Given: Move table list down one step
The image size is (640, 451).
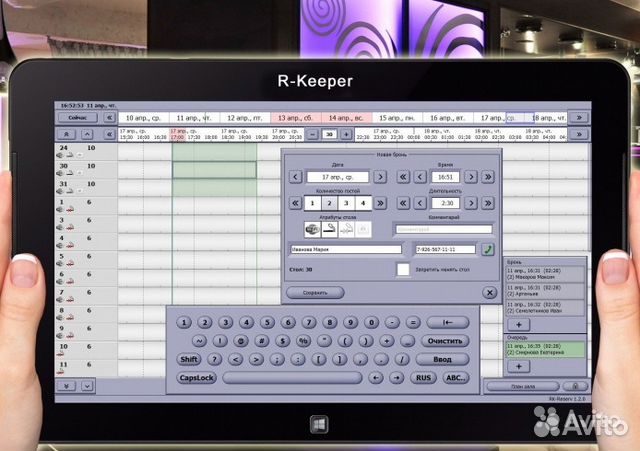Looking at the screenshot, I should 87,386.
